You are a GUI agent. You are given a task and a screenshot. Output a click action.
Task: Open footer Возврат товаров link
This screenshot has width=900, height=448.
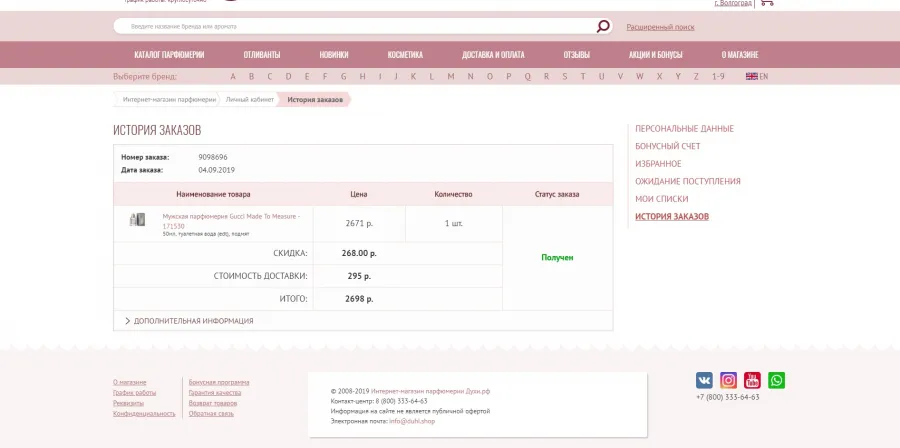point(212,403)
